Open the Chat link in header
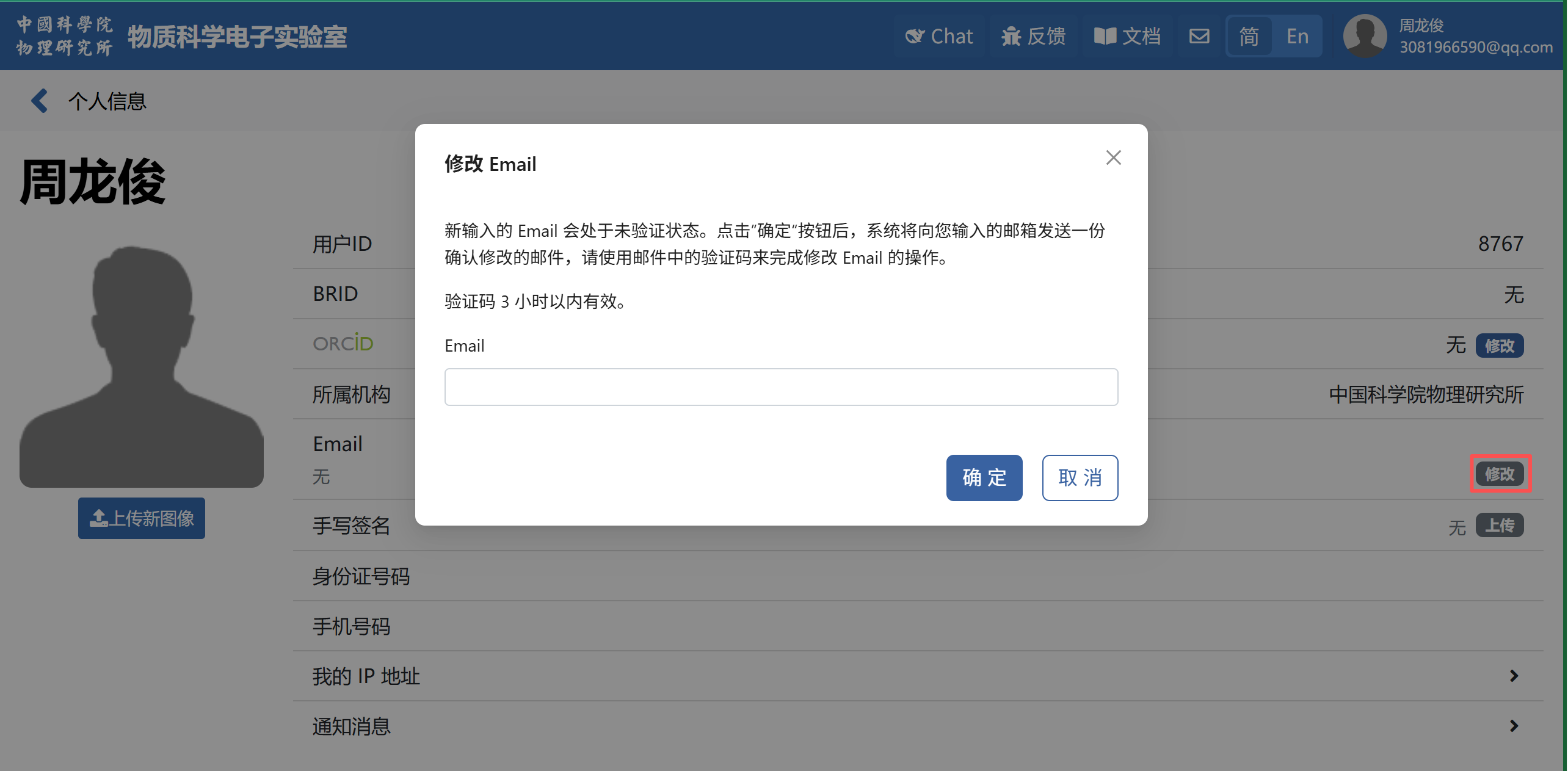Image resolution: width=1568 pixels, height=771 pixels. (938, 37)
